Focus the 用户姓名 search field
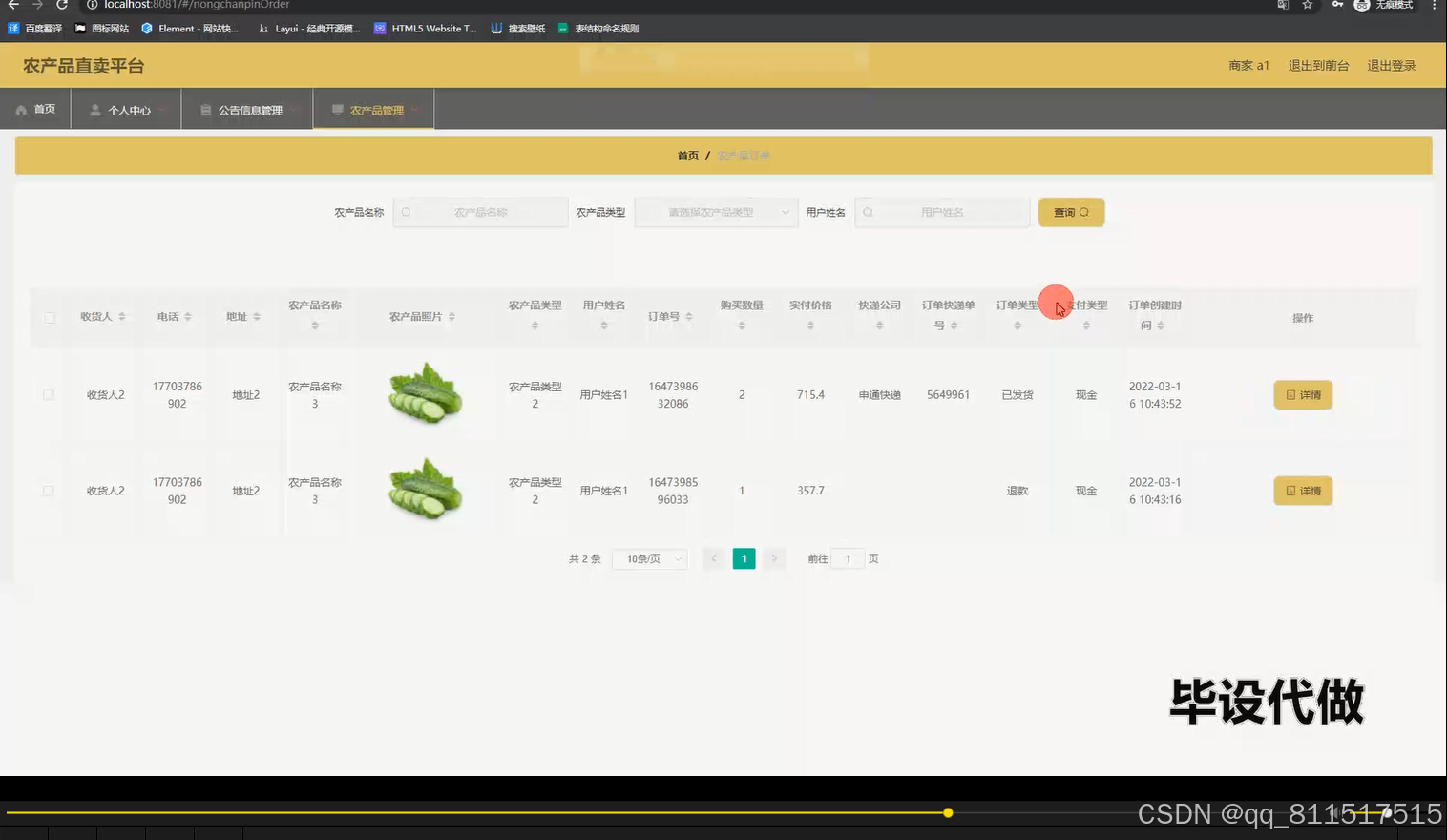 coord(942,213)
